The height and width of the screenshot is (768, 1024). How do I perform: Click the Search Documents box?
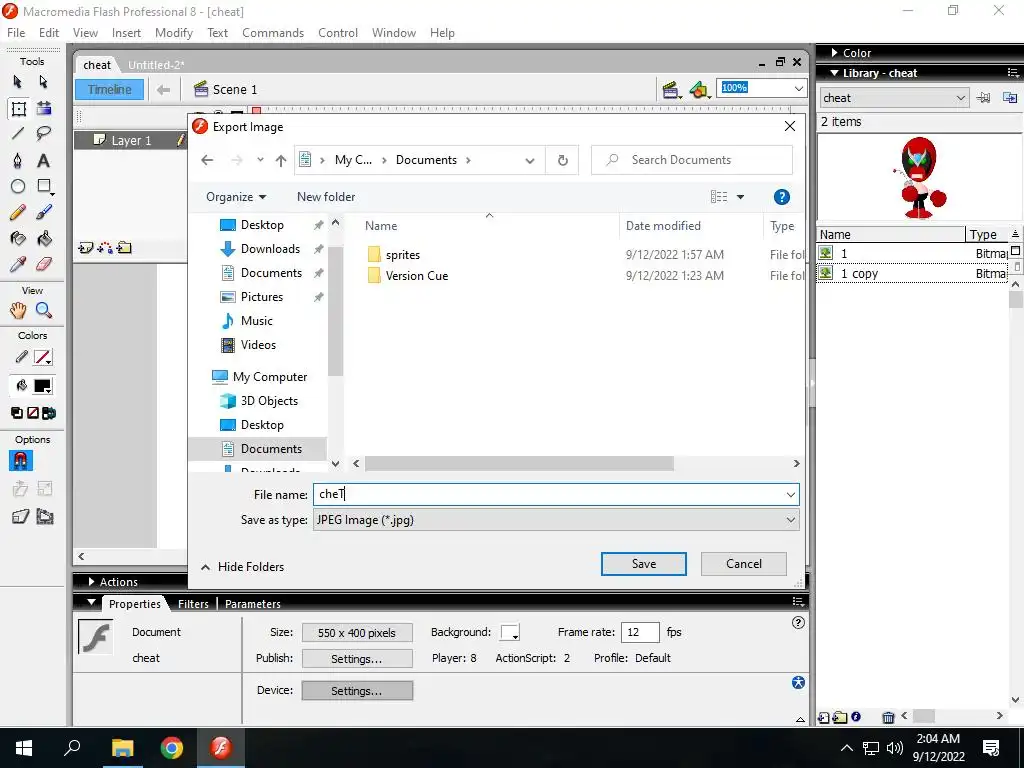tap(692, 160)
